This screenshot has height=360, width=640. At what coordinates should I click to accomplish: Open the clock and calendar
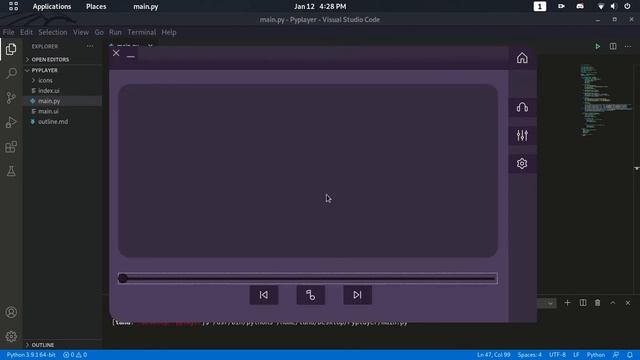pos(320,7)
